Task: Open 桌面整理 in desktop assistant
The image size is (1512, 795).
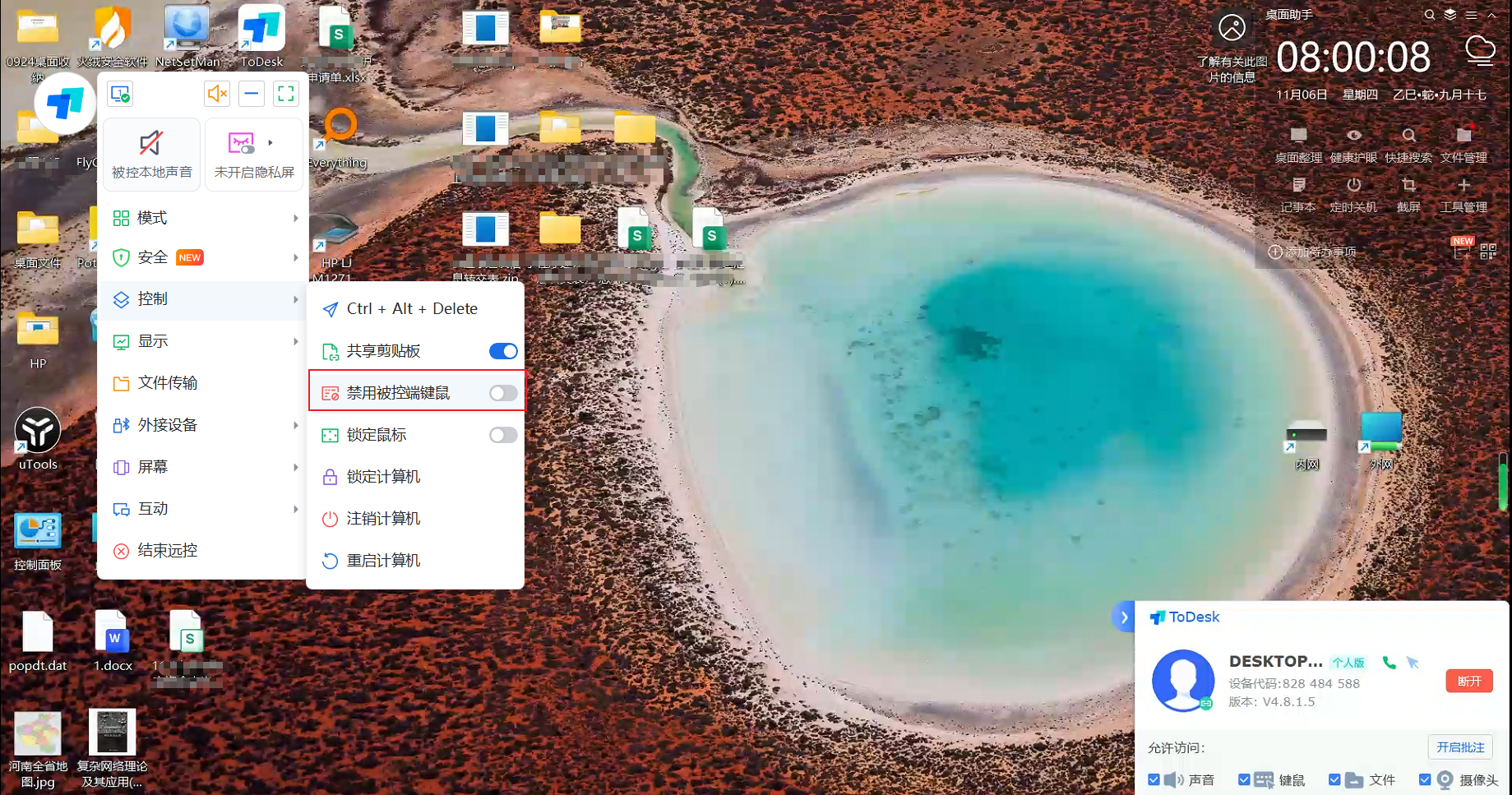Action: 1298,145
